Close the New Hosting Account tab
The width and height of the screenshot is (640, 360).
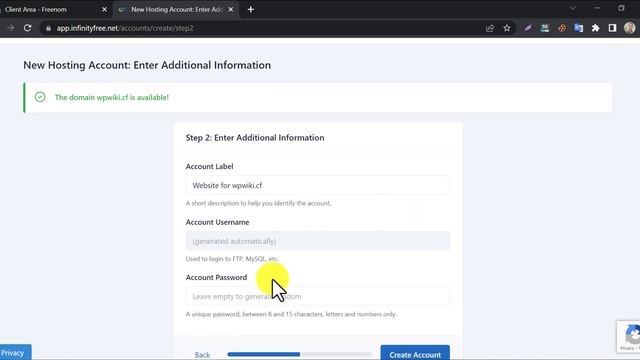(231, 9)
